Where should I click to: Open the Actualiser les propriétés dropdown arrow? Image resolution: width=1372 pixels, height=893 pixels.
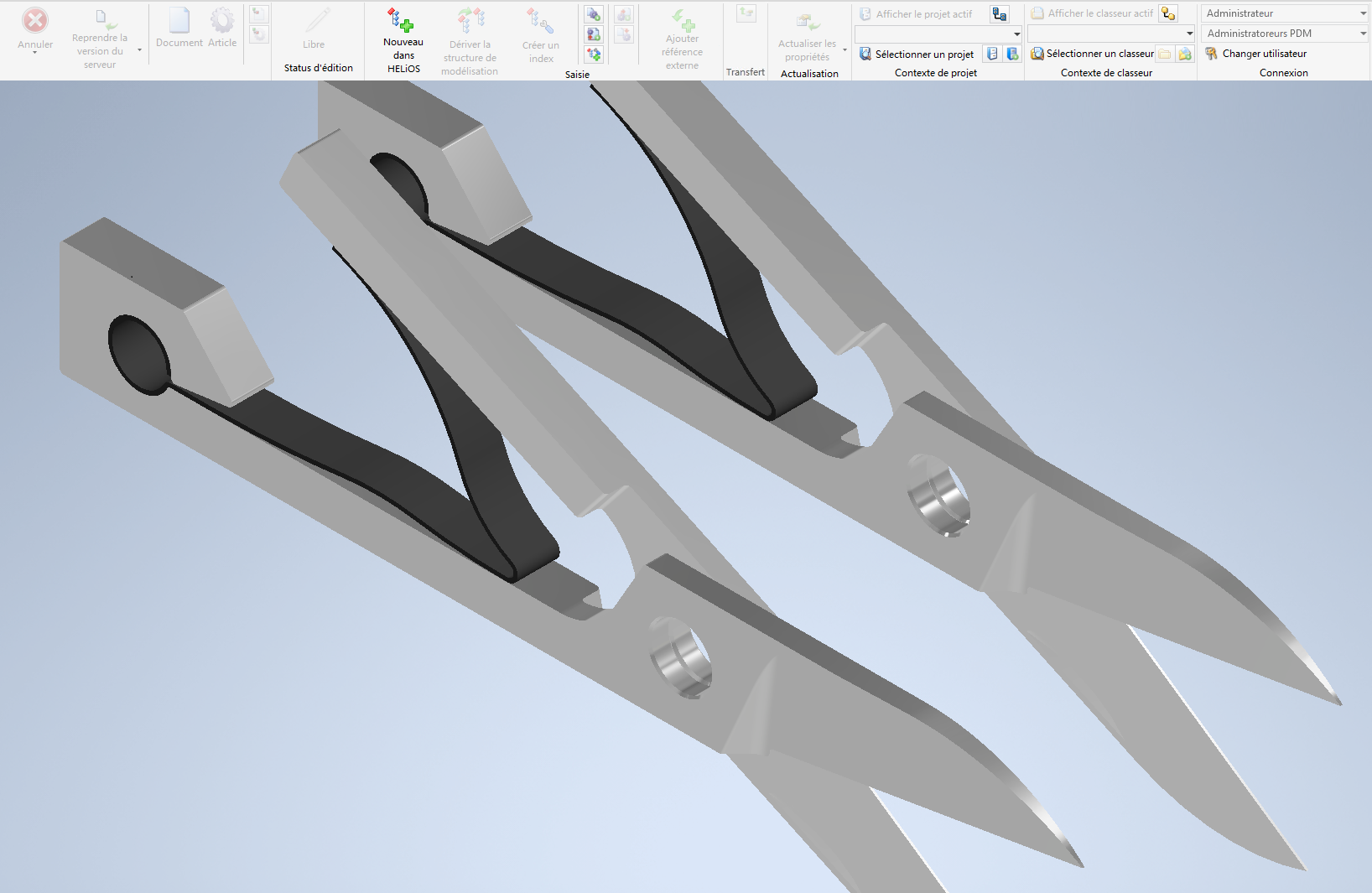click(845, 50)
